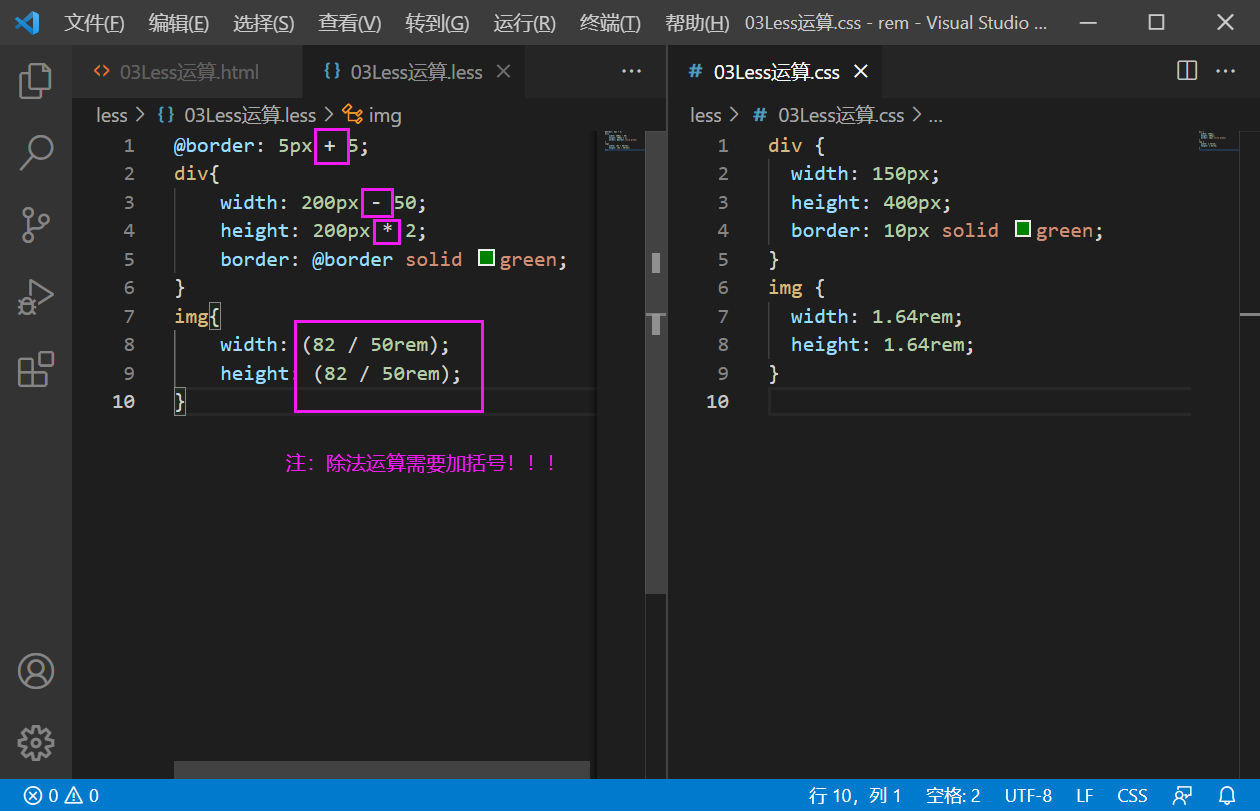This screenshot has height=811, width=1260.
Task: Open the Explorer view in the activity bar
Action: coord(36,81)
